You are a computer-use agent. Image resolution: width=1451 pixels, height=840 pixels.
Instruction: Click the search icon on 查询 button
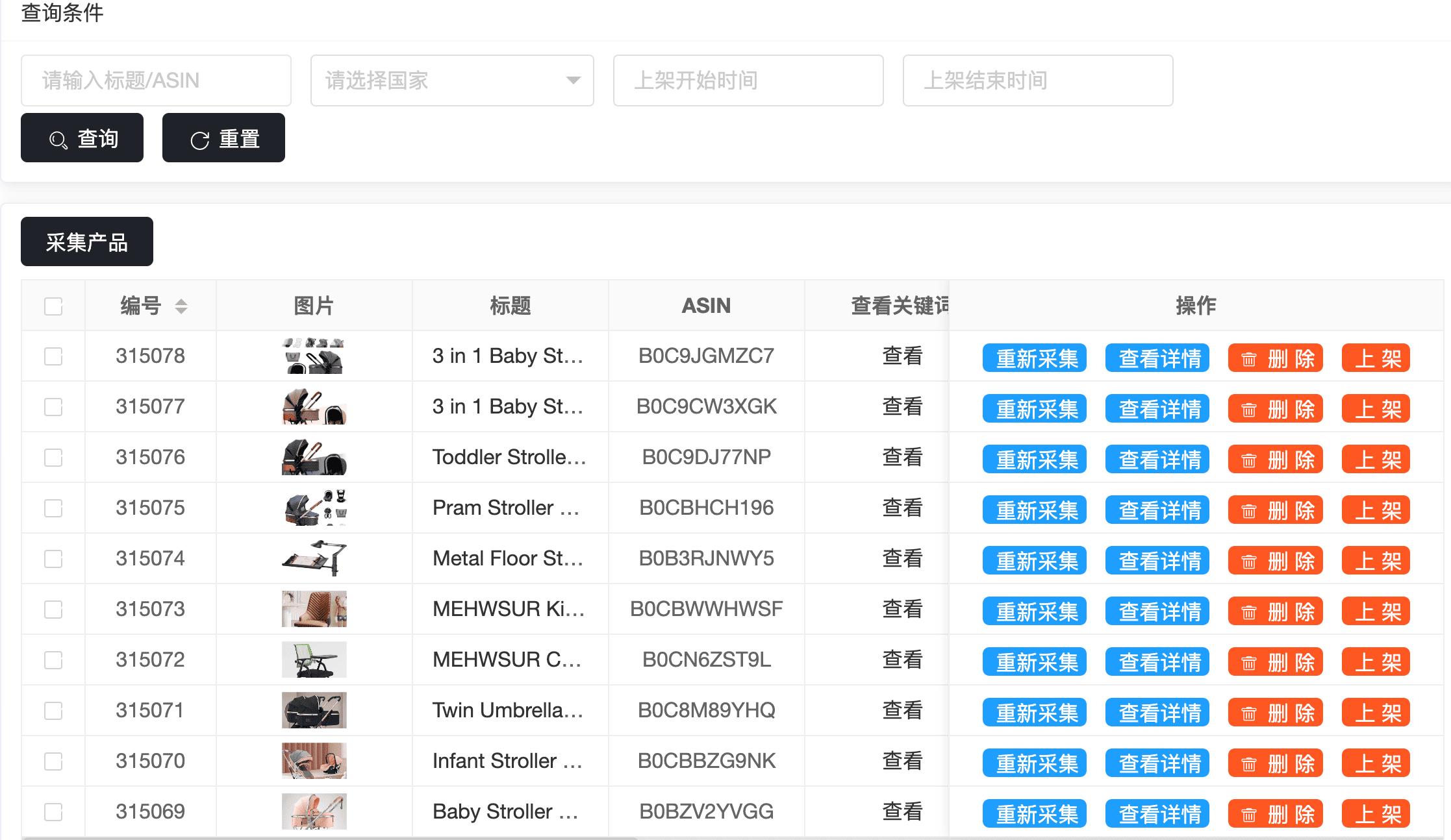tap(58, 140)
